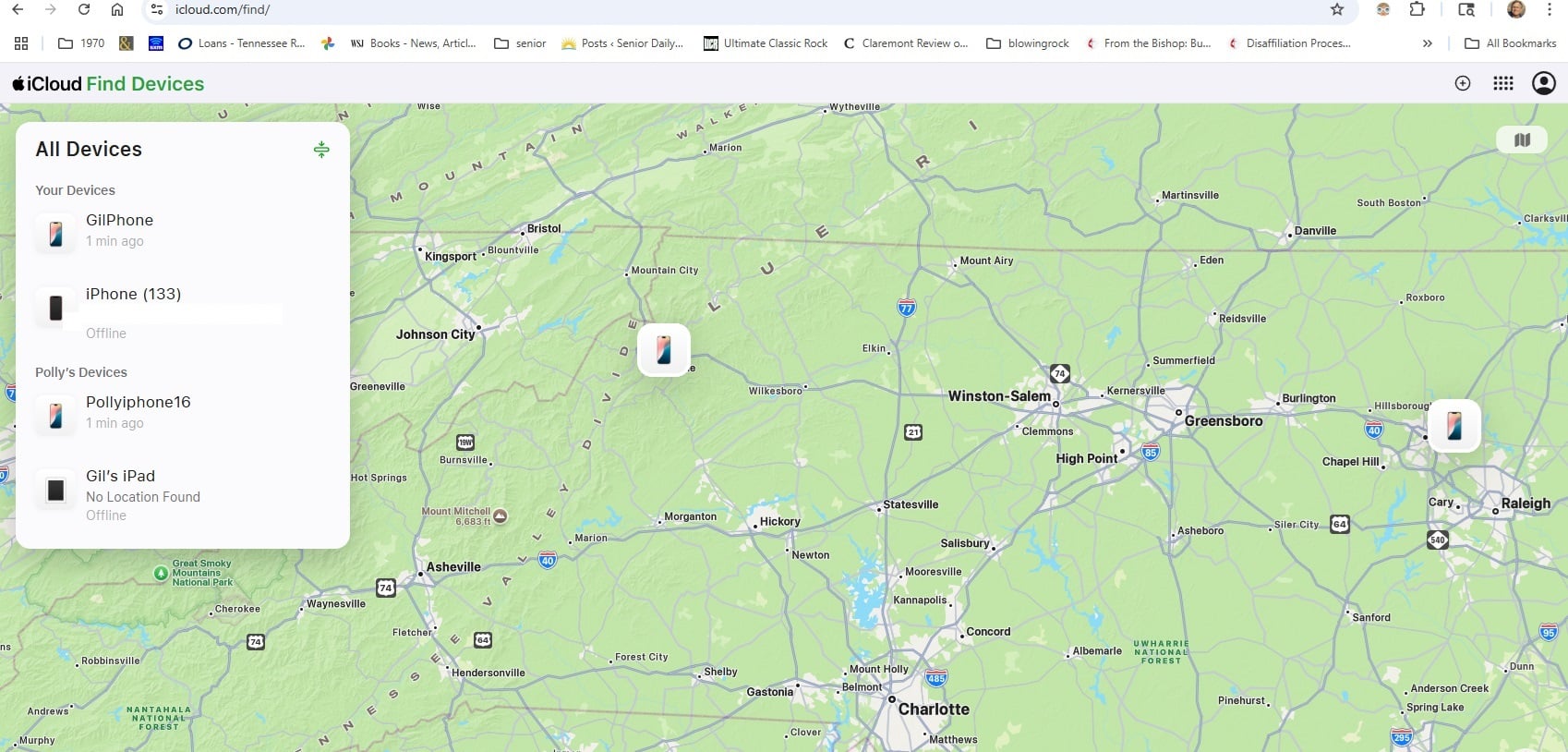Open the iCloud apps grid launcher
1568x752 pixels.
(x=1503, y=83)
